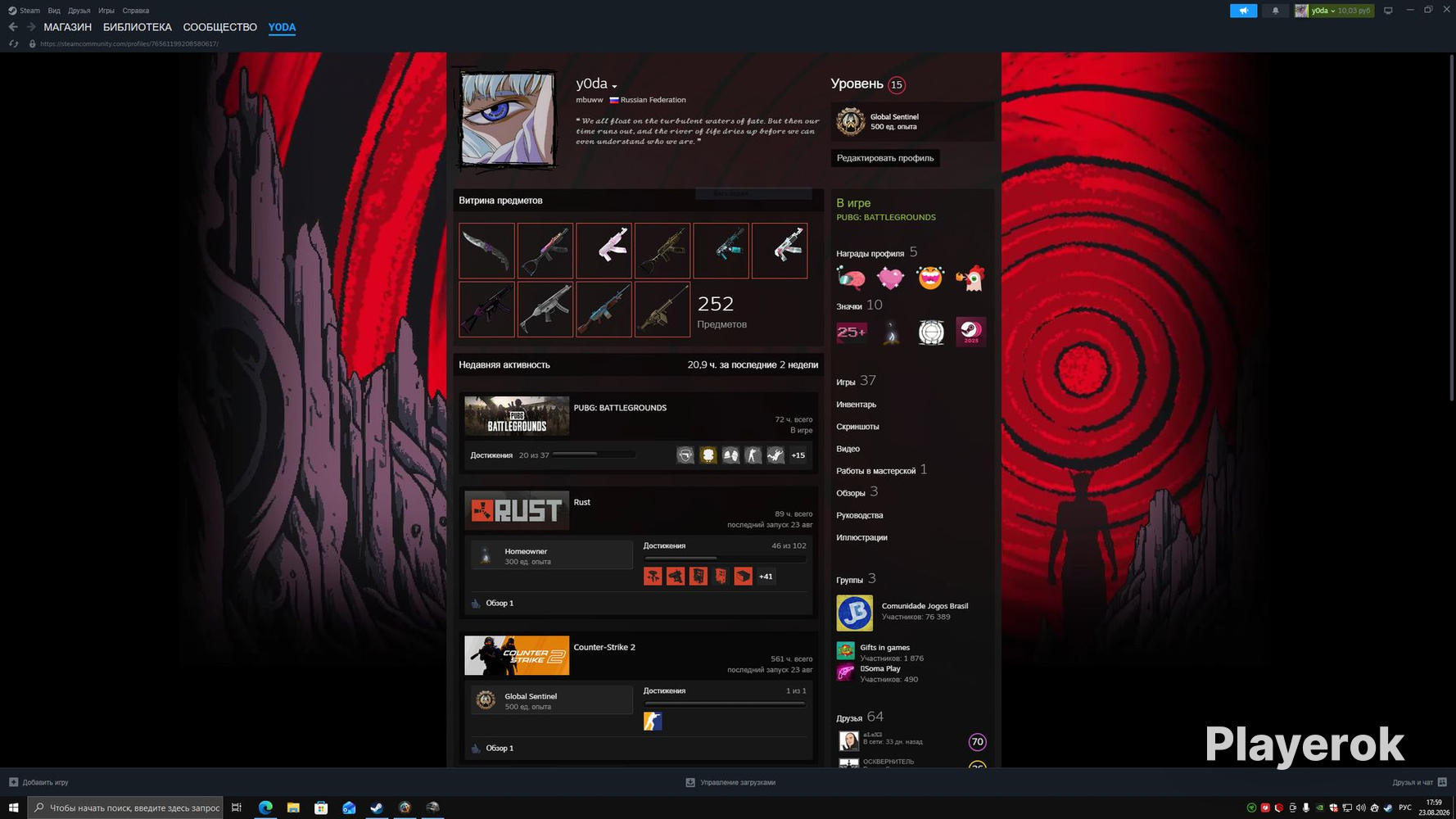This screenshot has width=1456, height=819.
Task: Show the +41 more Rust achievements
Action: [x=766, y=577]
